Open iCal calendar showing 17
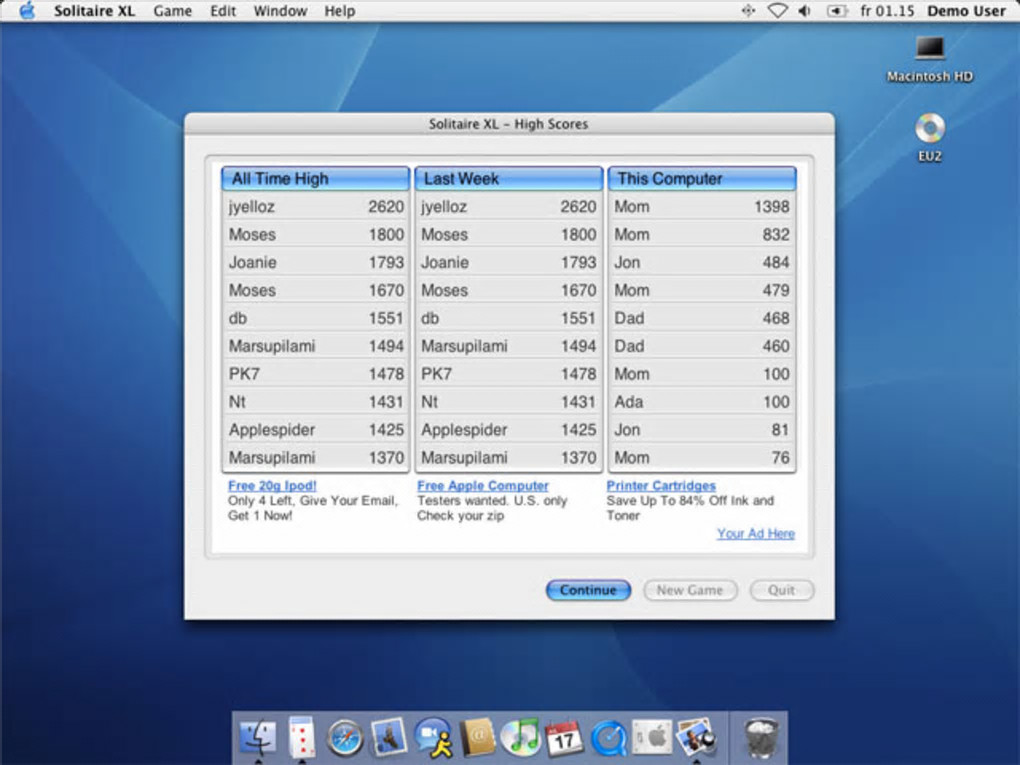 point(564,738)
